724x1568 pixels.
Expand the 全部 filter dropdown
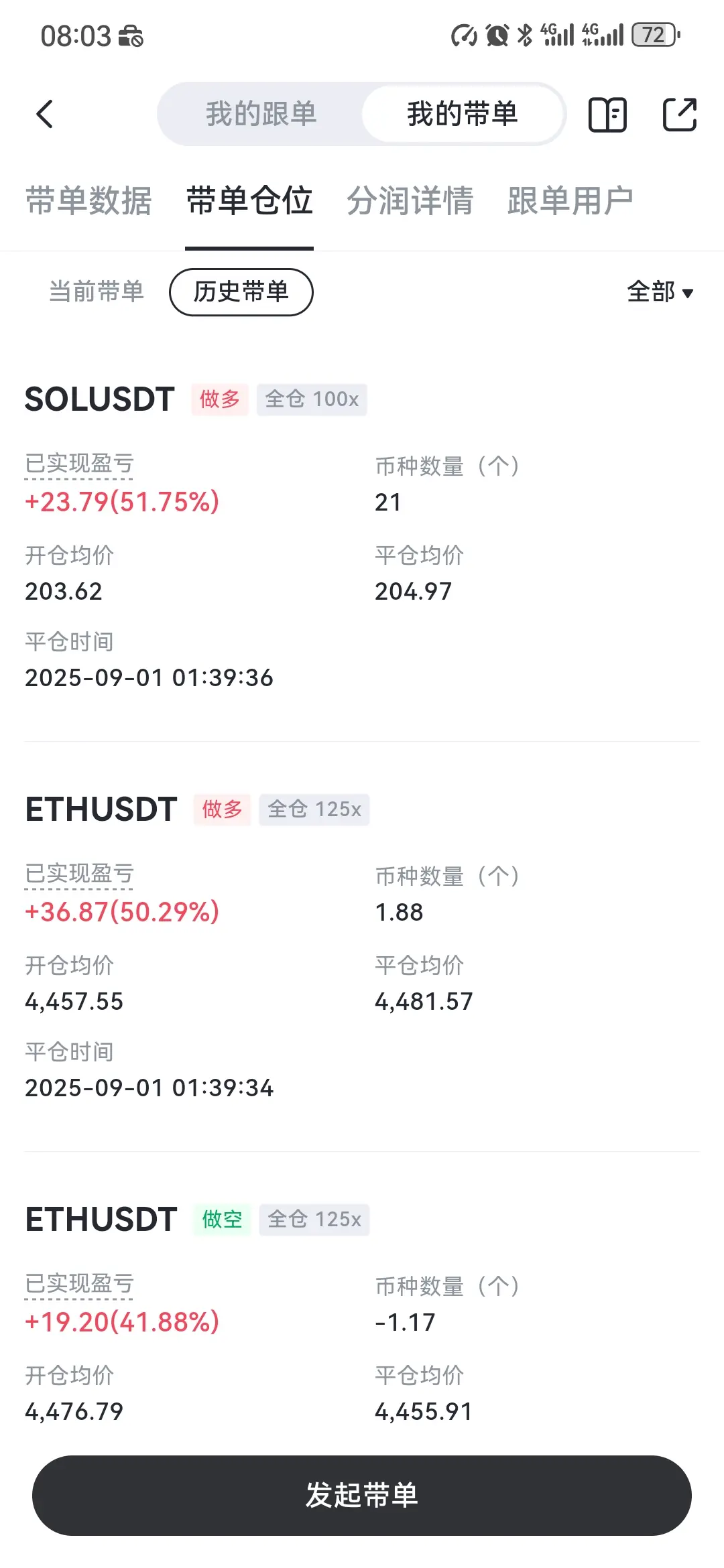pos(660,291)
